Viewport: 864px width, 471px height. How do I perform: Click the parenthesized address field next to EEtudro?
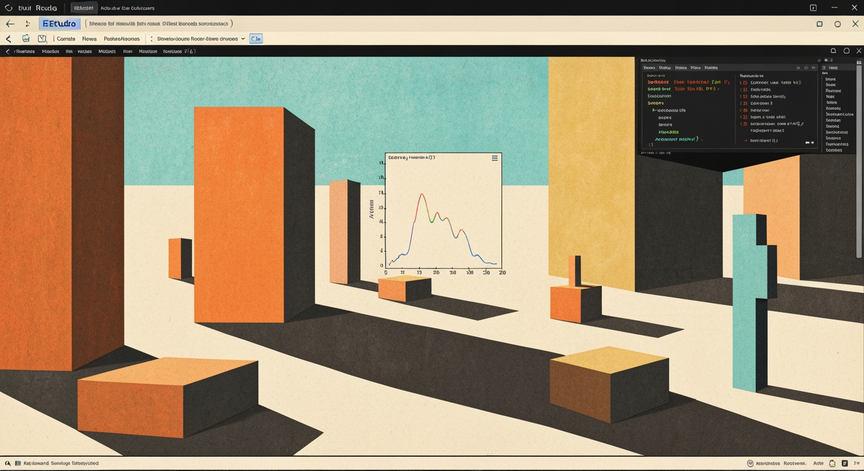click(x=159, y=24)
